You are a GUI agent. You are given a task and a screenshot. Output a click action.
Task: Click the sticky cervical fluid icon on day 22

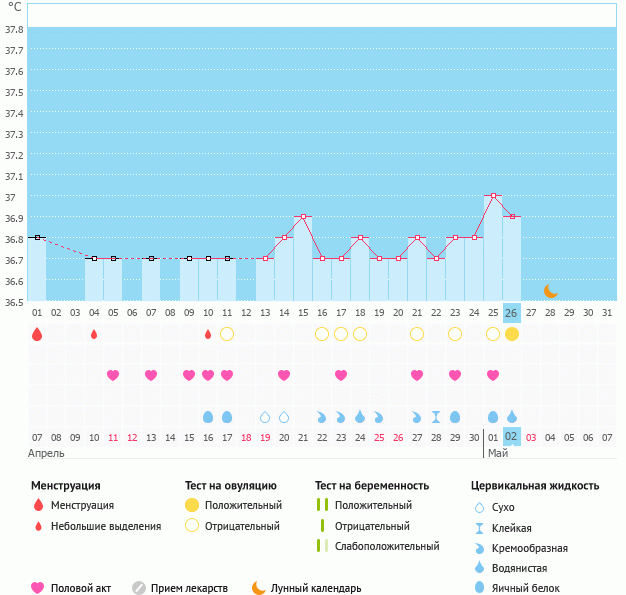pyautogui.click(x=436, y=417)
